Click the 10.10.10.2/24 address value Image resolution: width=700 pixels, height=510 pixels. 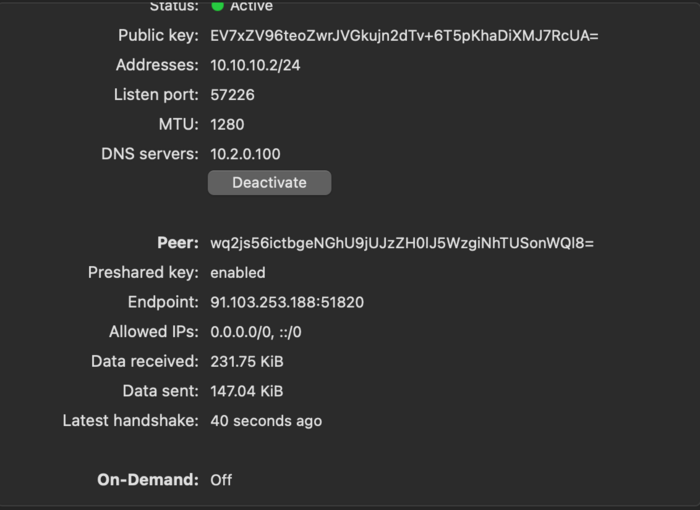[257, 65]
